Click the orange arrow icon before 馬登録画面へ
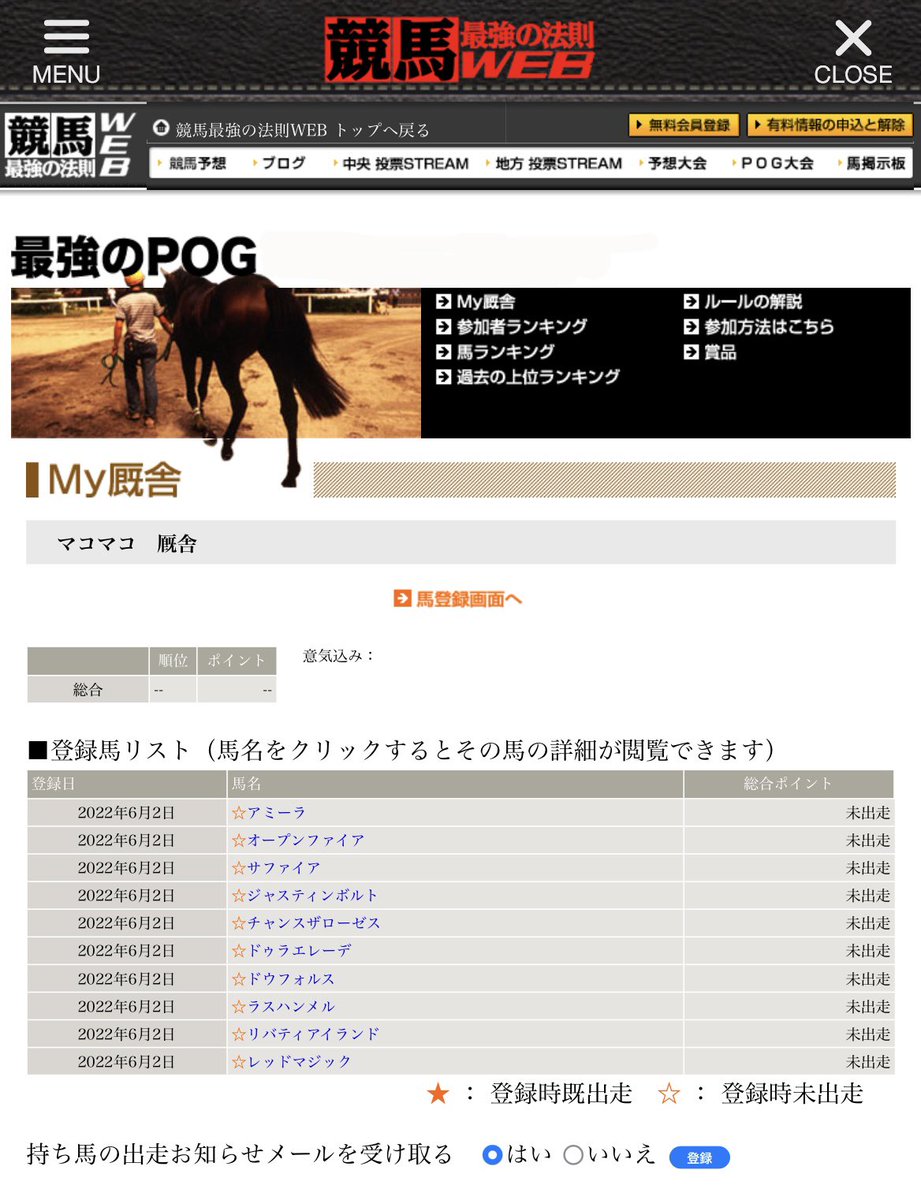Image resolution: width=921 pixels, height=1200 pixels. pyautogui.click(x=402, y=599)
